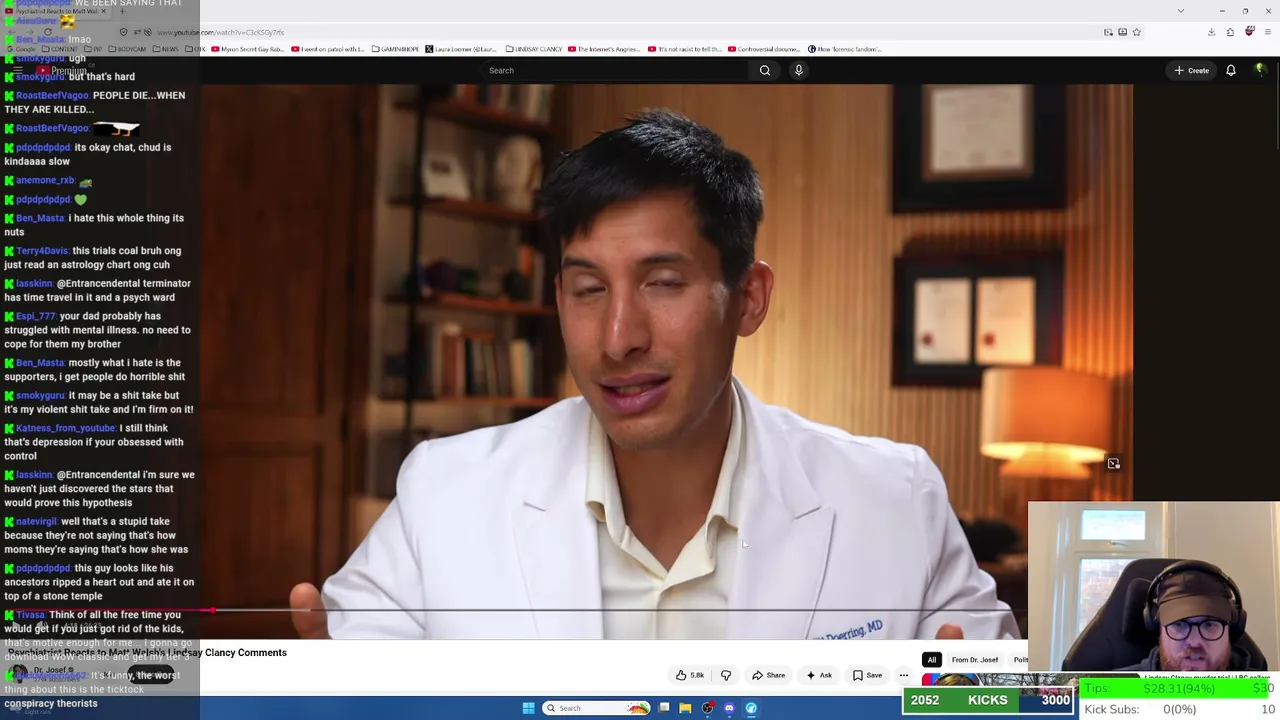The image size is (1280, 720).
Task: Select the All filter chip
Action: click(931, 660)
